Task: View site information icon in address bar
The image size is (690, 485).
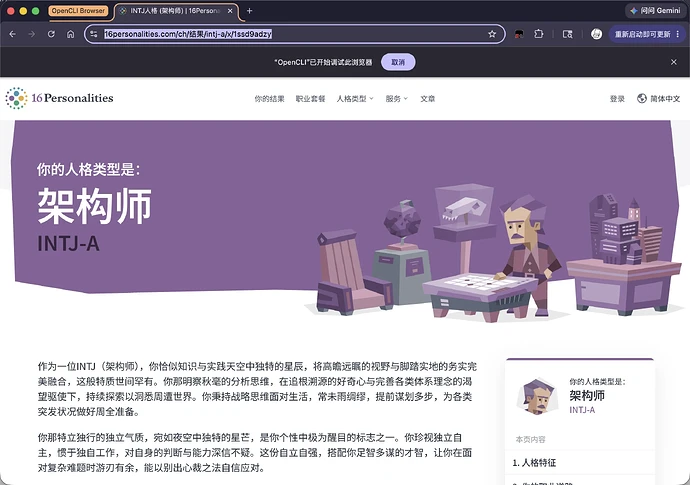Action: 94,34
